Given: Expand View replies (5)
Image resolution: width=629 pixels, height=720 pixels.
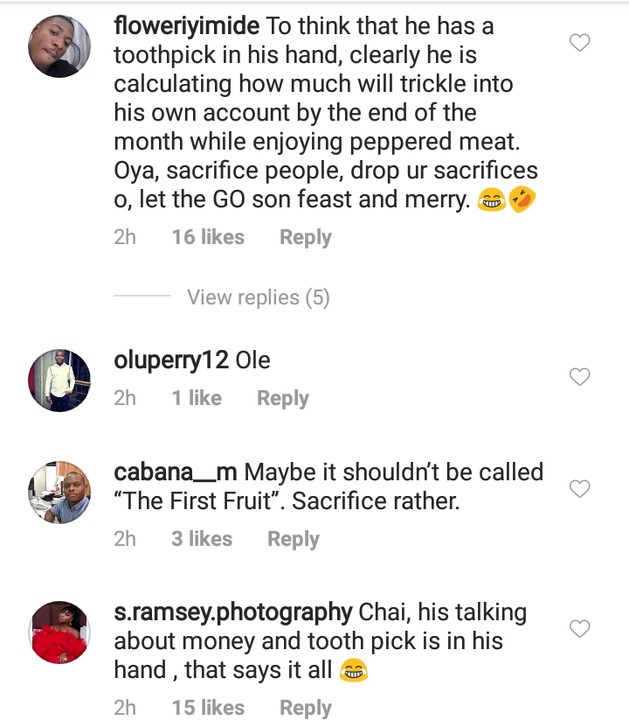Looking at the screenshot, I should click(x=258, y=297).
